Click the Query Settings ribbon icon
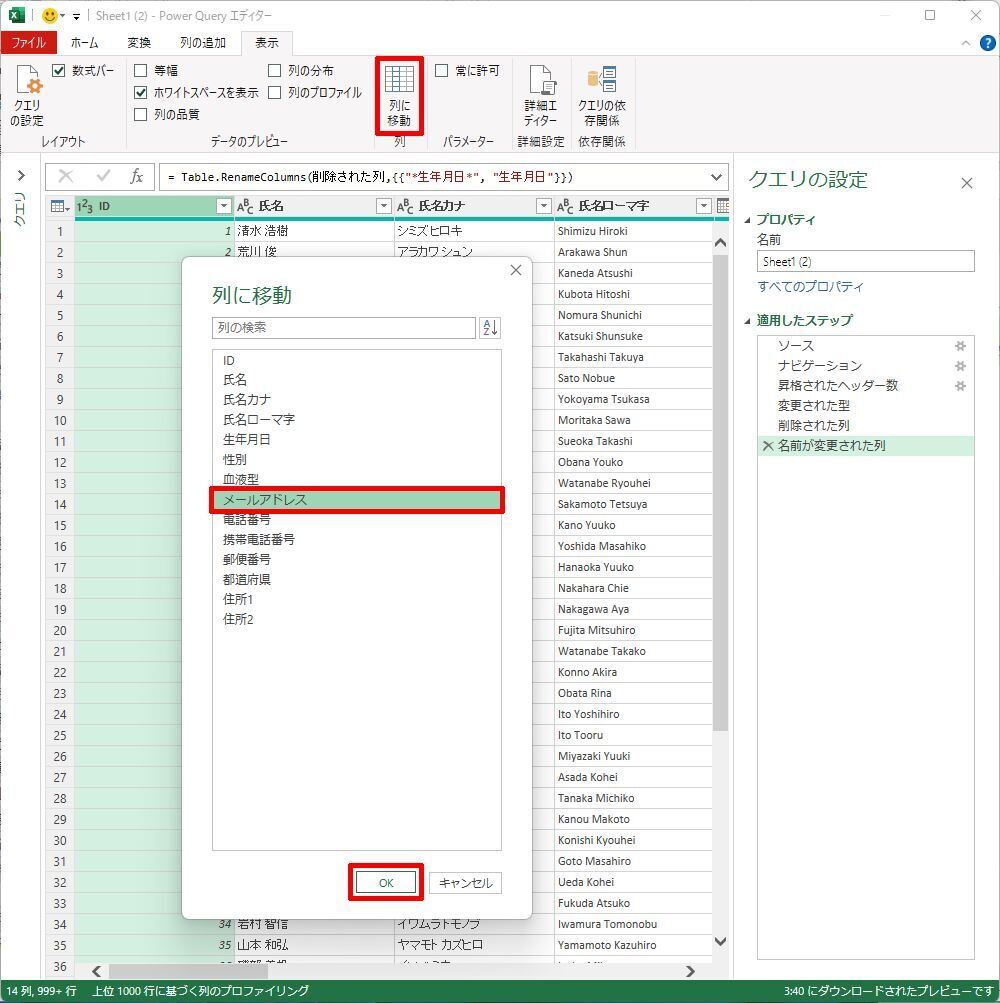Screen dimensions: 1000x1003 (x=27, y=97)
